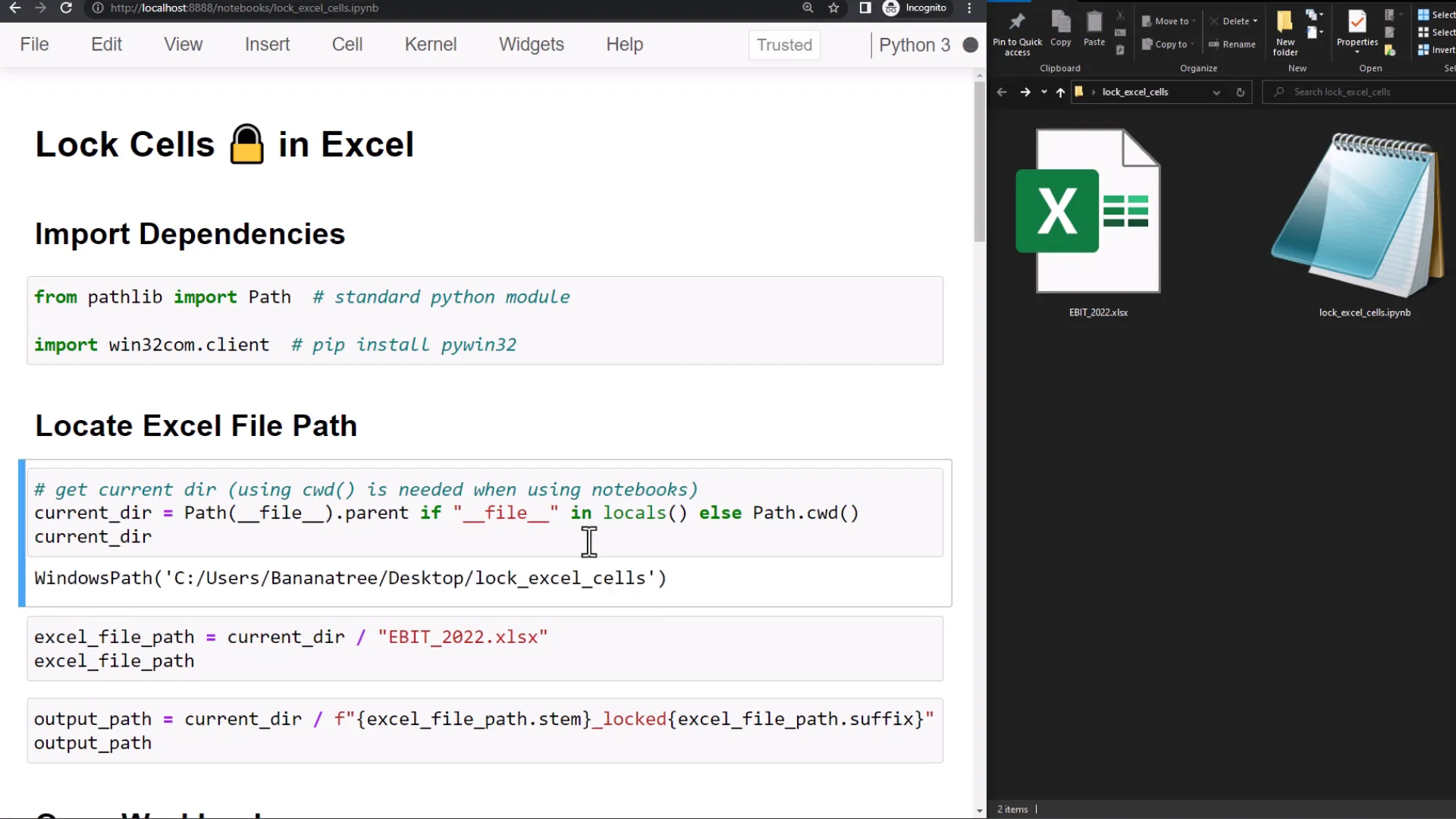Click the browser side panel icon
The width and height of the screenshot is (1456, 819).
point(865,8)
